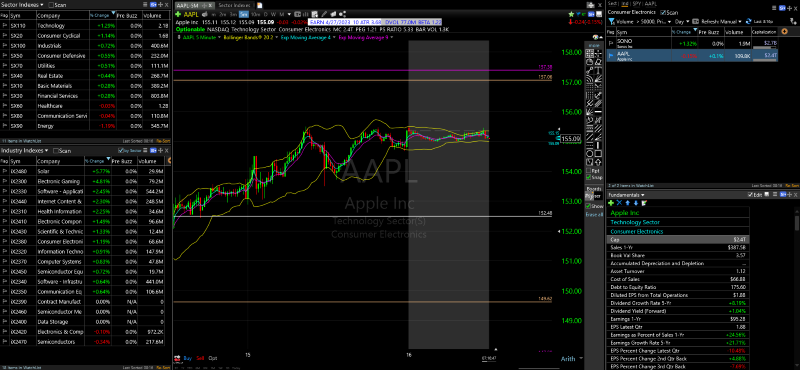The width and height of the screenshot is (800, 370).
Task: Click the blue up arrow in Fundamentals
Action: (x=628, y=203)
